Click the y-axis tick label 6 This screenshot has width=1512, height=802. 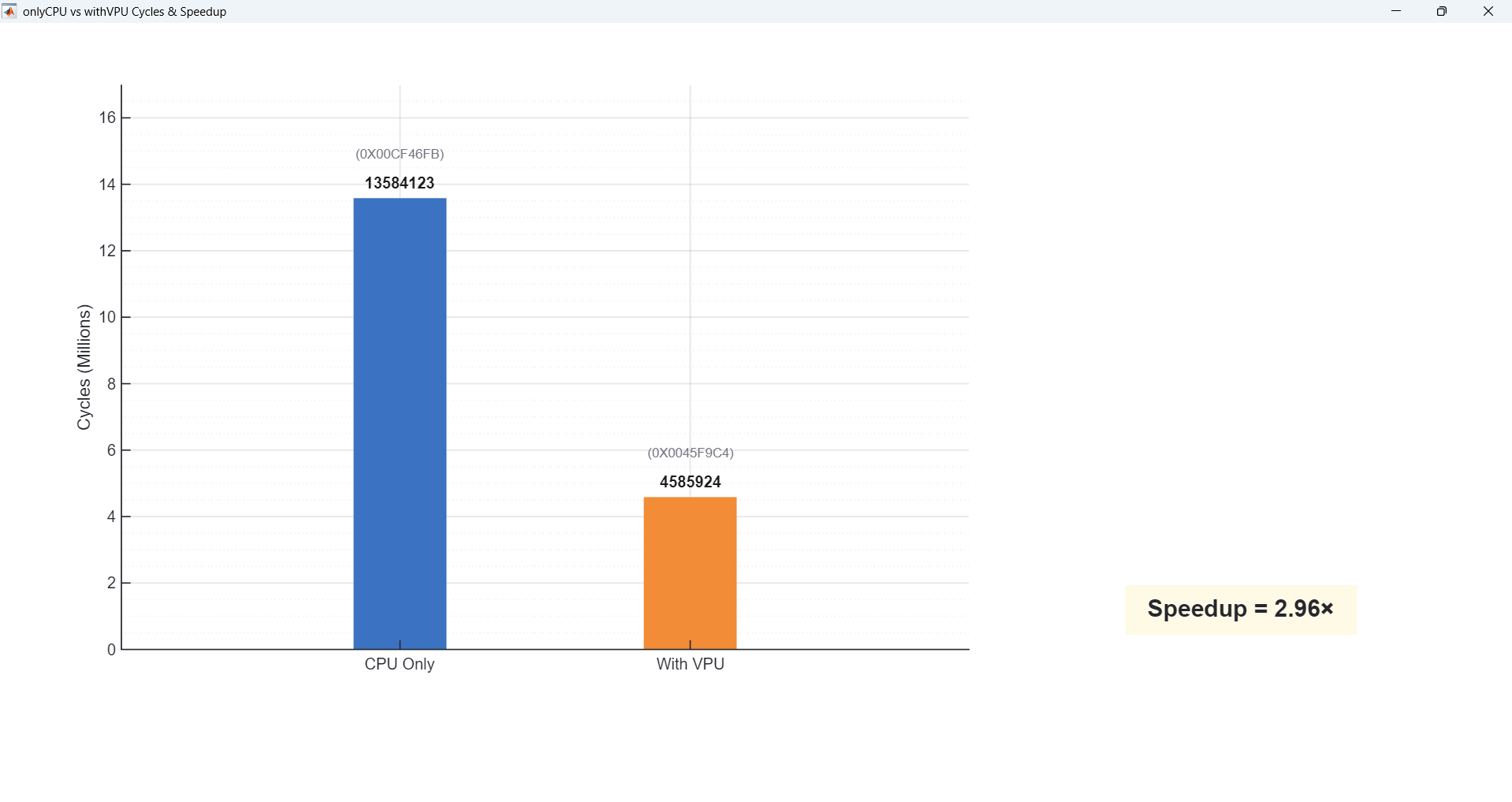[111, 450]
